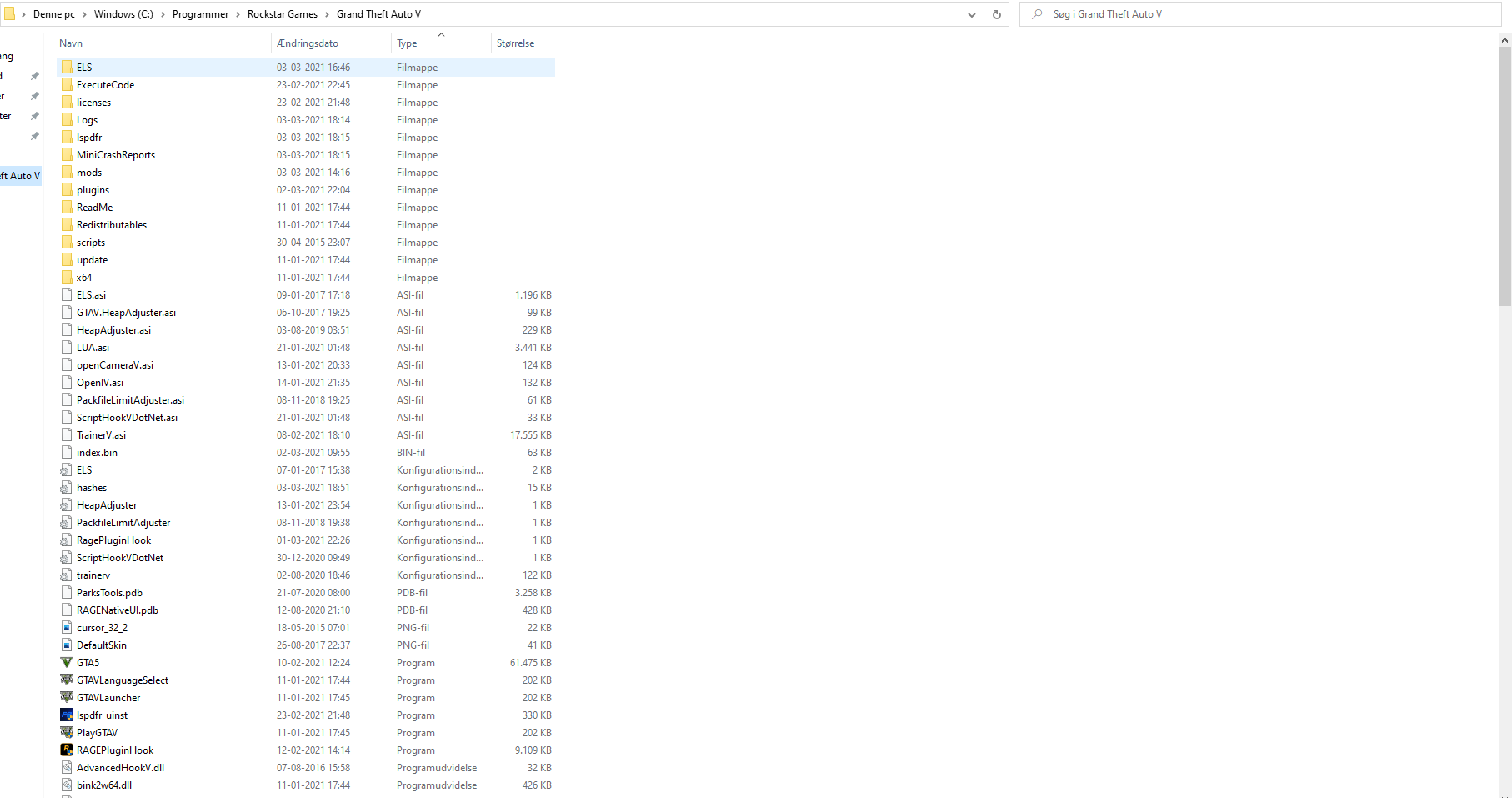Screen dimensions: 1512x798
Task: Select the PackfileLimitAdjuster.asi file name
Action: pyautogui.click(x=131, y=400)
